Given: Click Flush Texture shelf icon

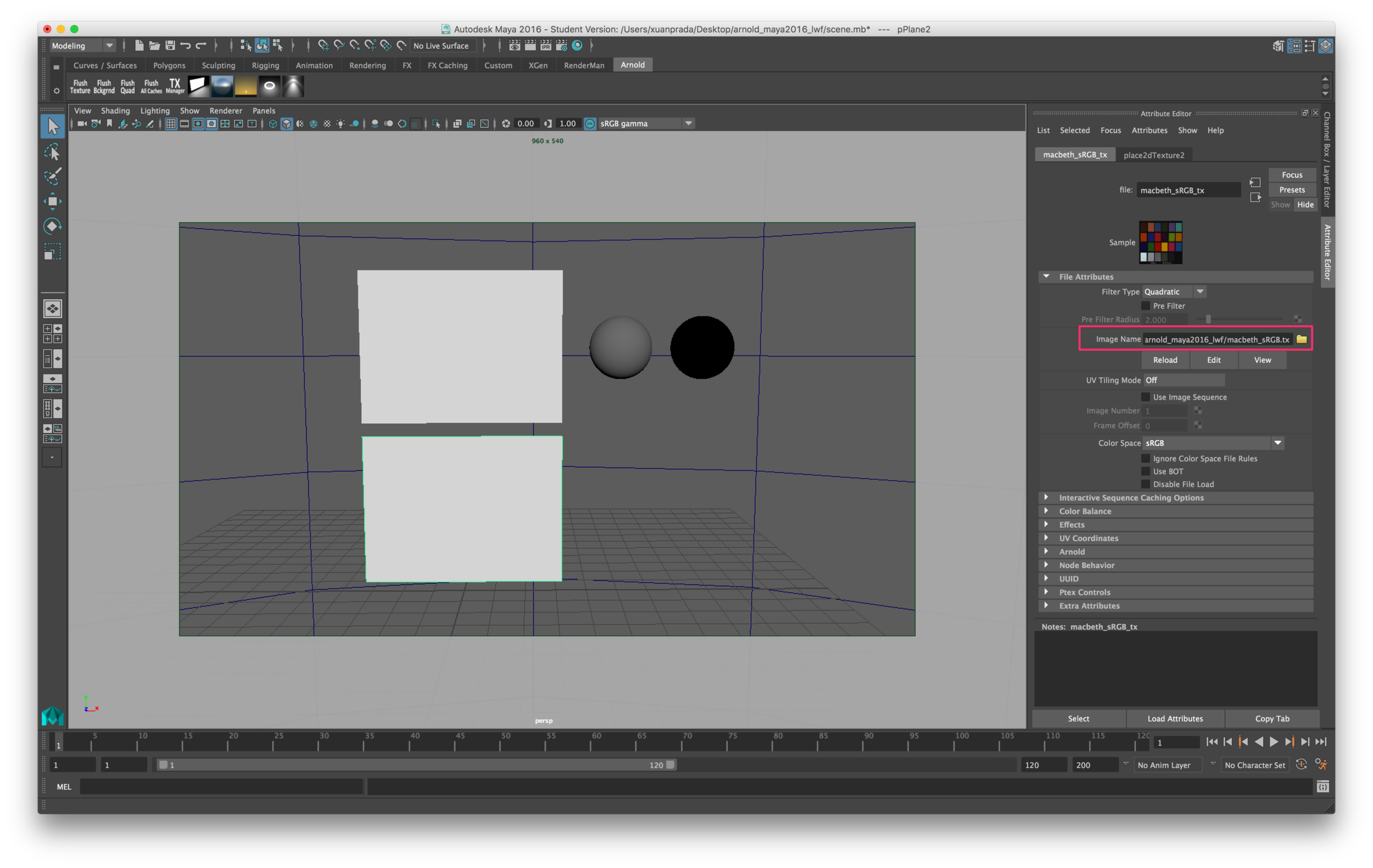Looking at the screenshot, I should point(80,86).
